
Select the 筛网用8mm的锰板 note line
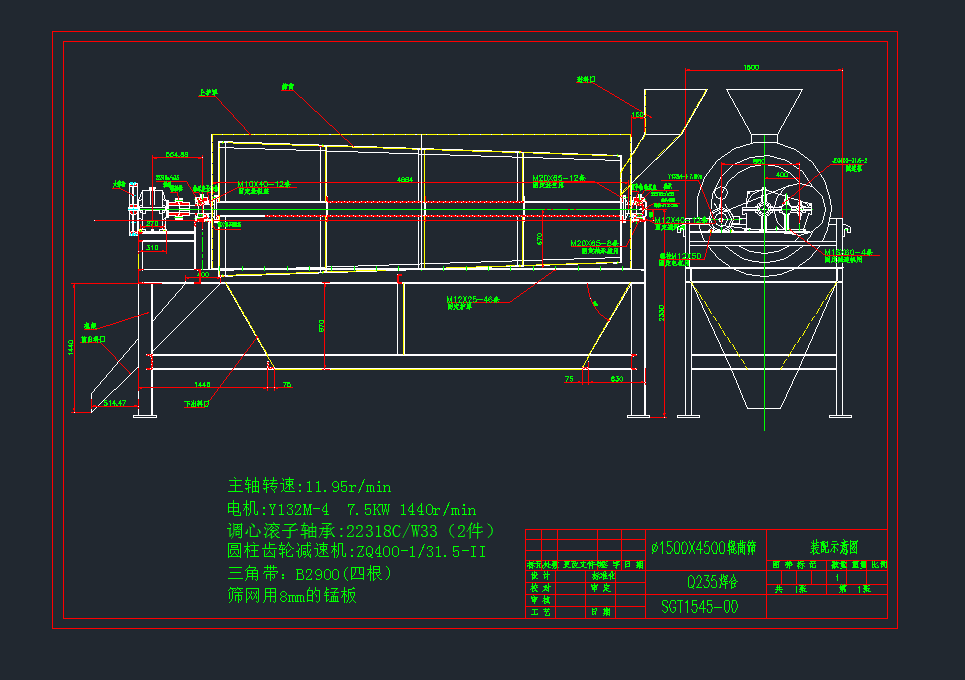tap(292, 596)
